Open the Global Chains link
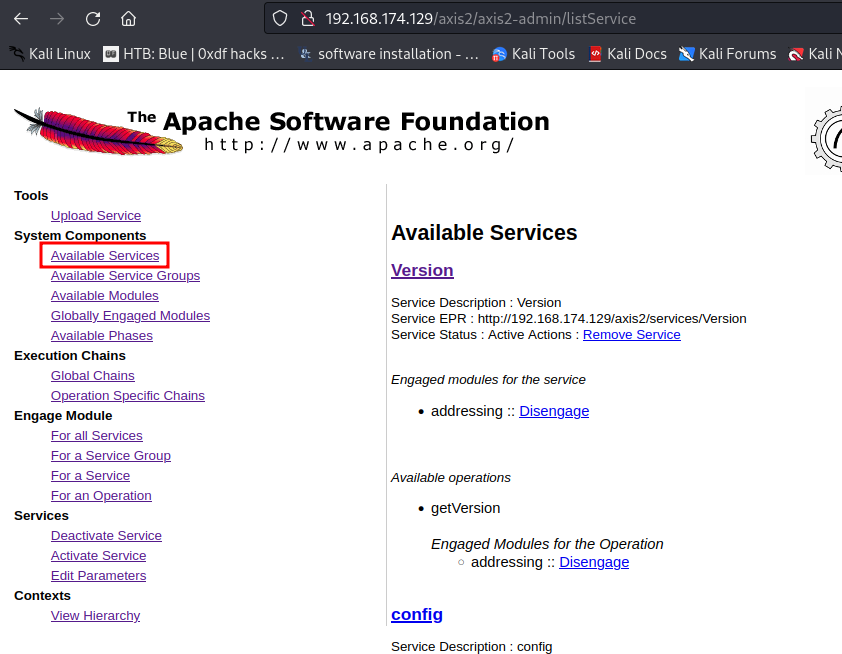 [93, 375]
